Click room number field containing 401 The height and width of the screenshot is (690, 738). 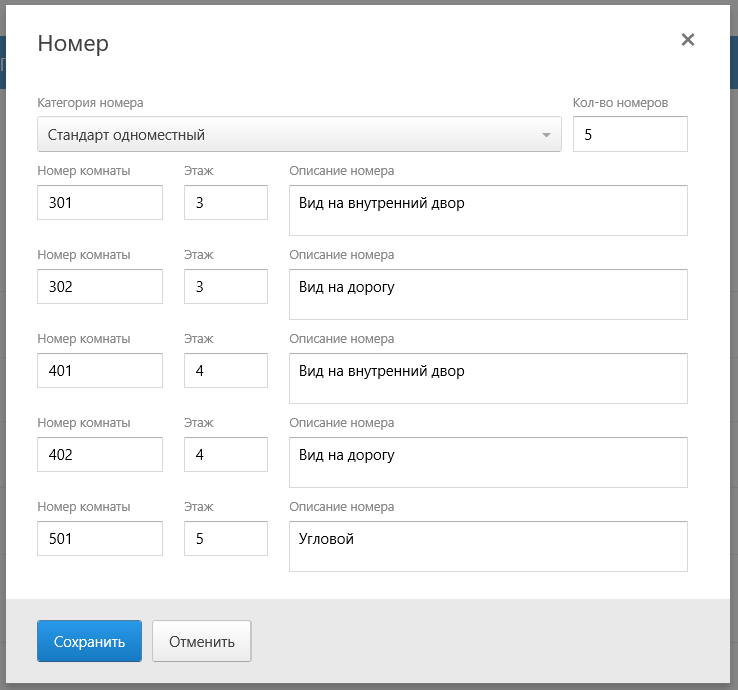(x=100, y=371)
